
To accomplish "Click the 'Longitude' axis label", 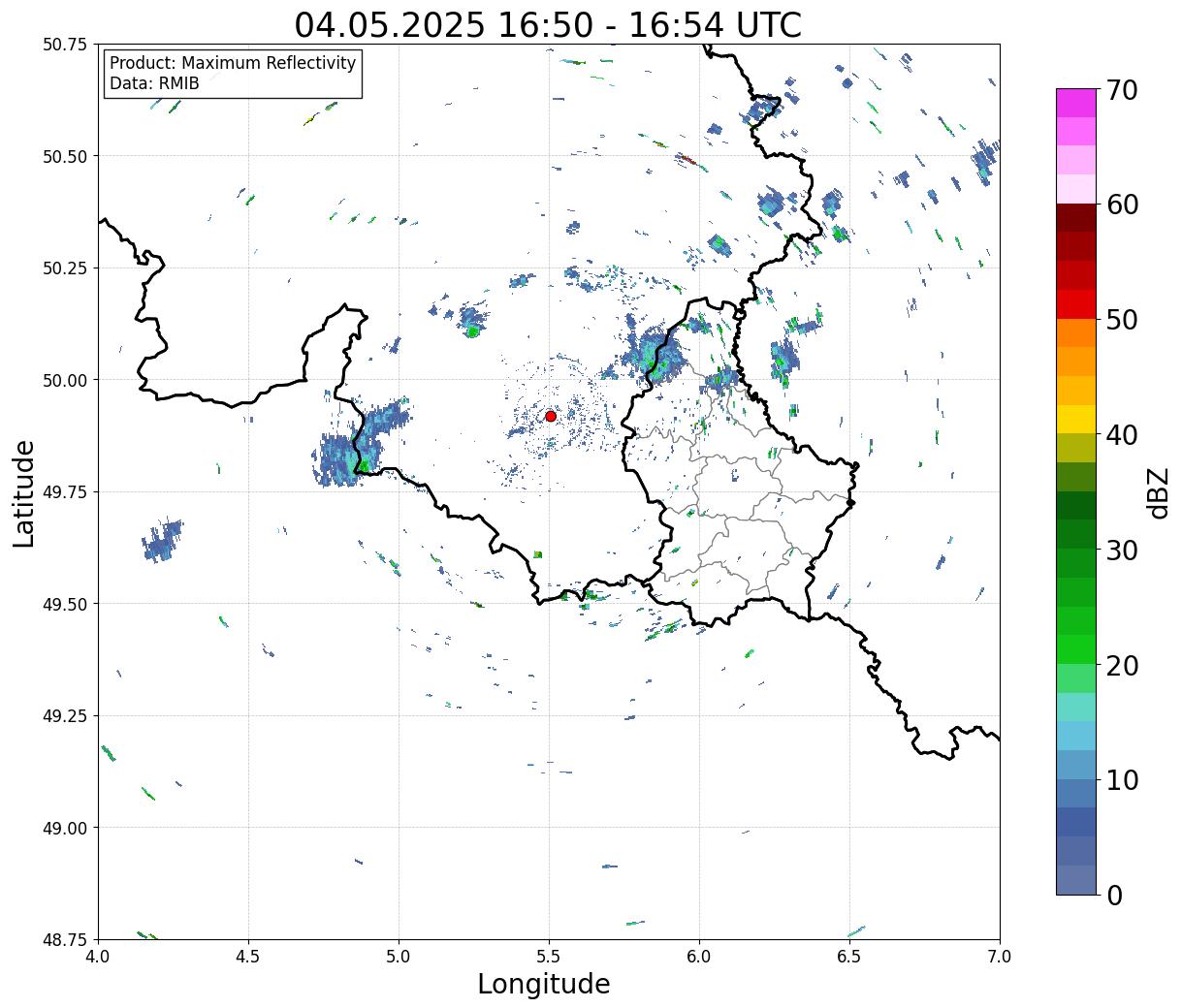I will [x=544, y=984].
